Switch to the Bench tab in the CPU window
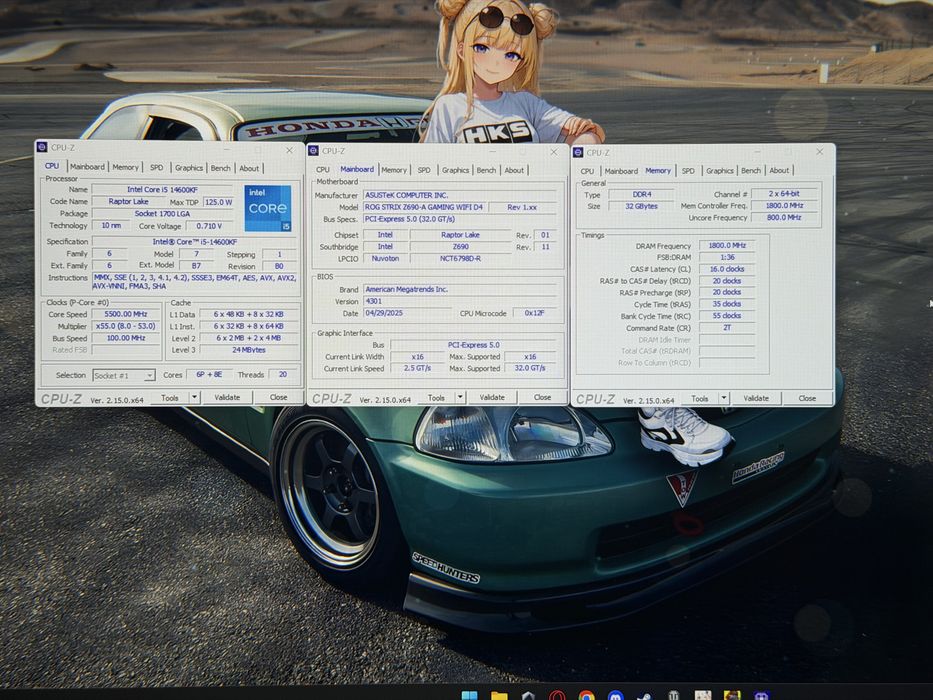Screen dimensions: 933x700 click(x=220, y=168)
